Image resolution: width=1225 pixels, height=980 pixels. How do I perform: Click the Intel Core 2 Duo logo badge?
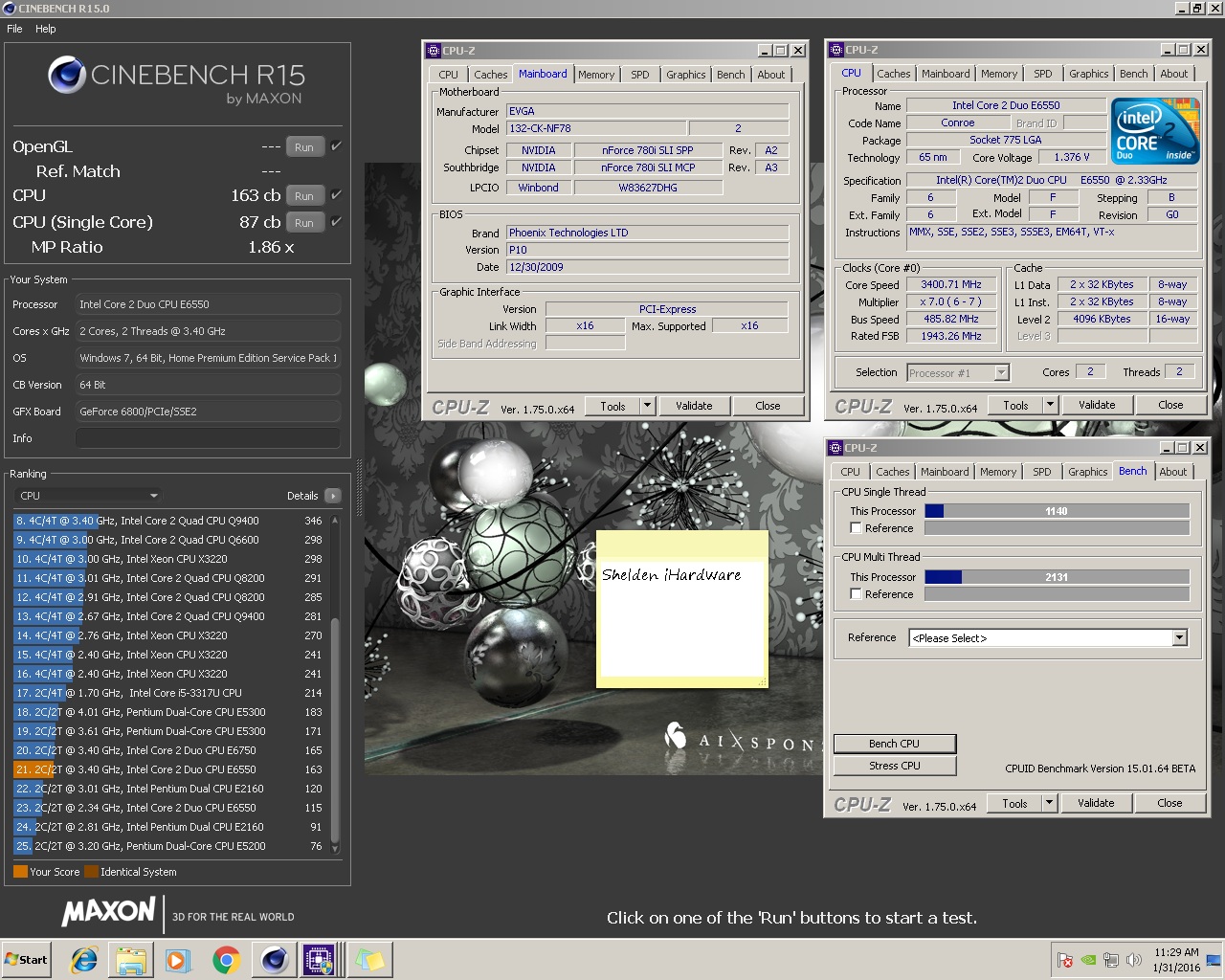(x=1156, y=131)
